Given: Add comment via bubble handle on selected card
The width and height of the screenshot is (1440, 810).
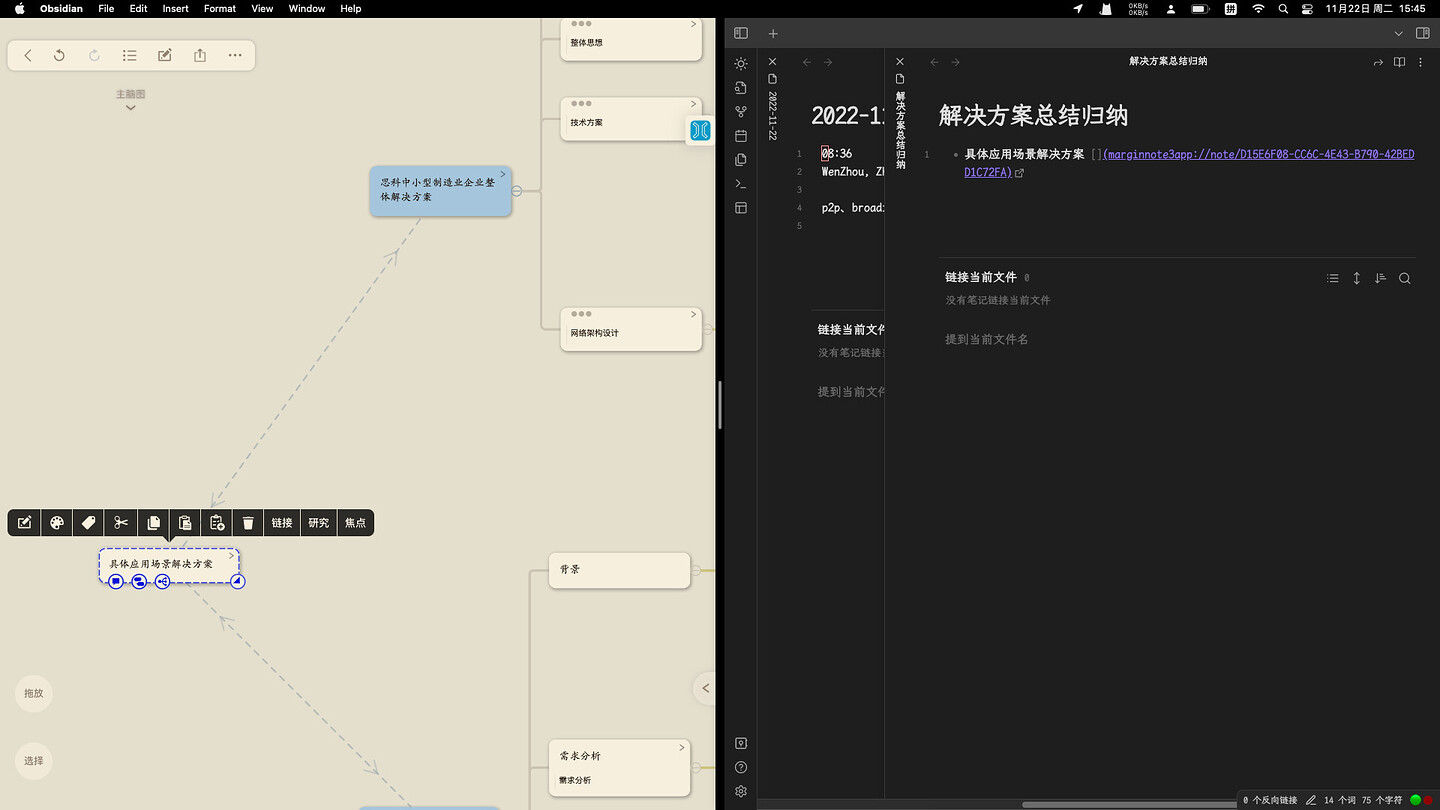Looking at the screenshot, I should [116, 581].
